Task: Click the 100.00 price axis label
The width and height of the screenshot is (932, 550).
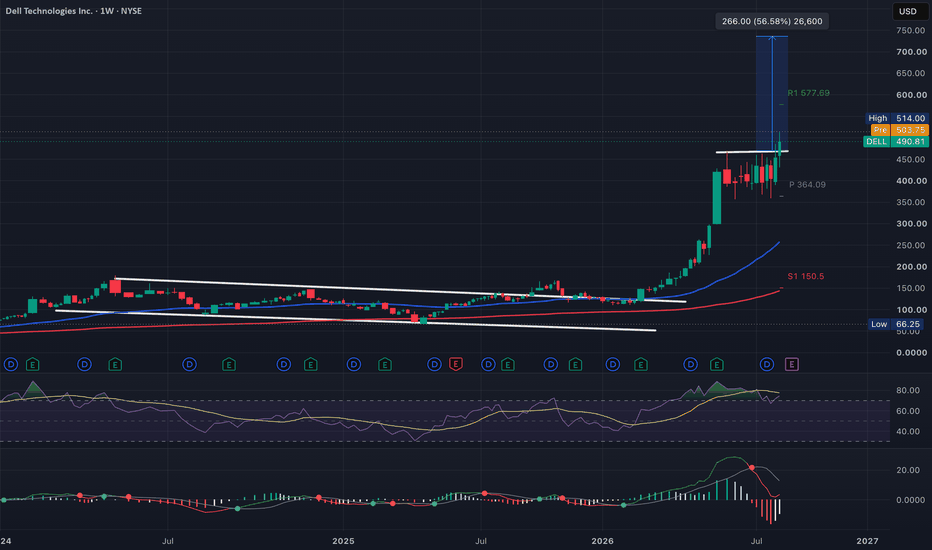Action: coord(911,310)
